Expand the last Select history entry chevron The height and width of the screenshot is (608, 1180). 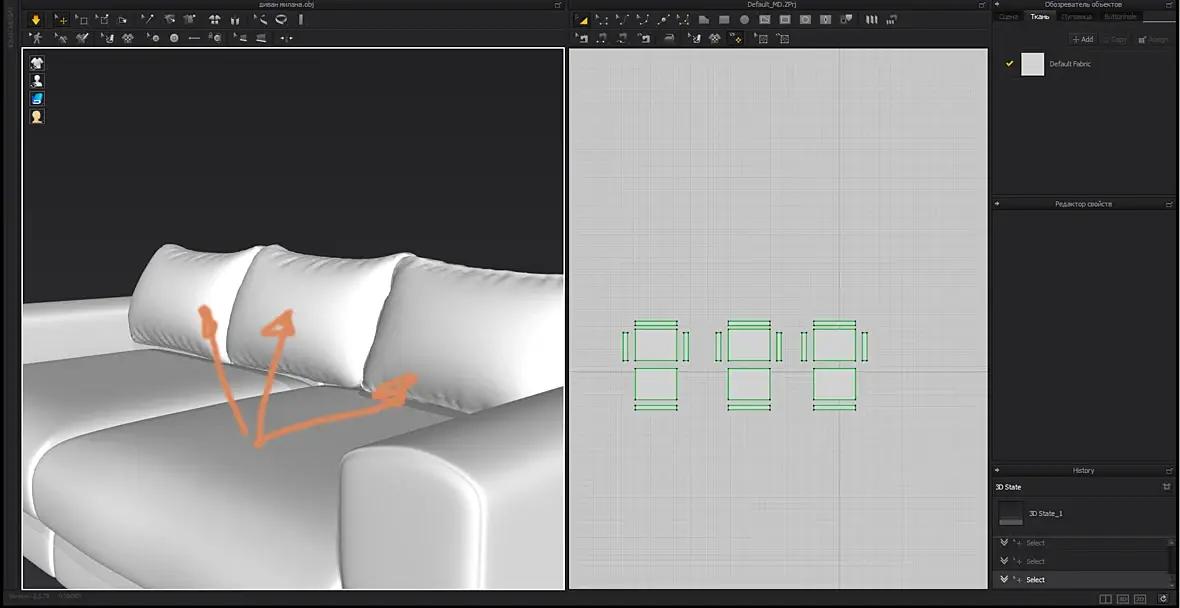click(1004, 579)
